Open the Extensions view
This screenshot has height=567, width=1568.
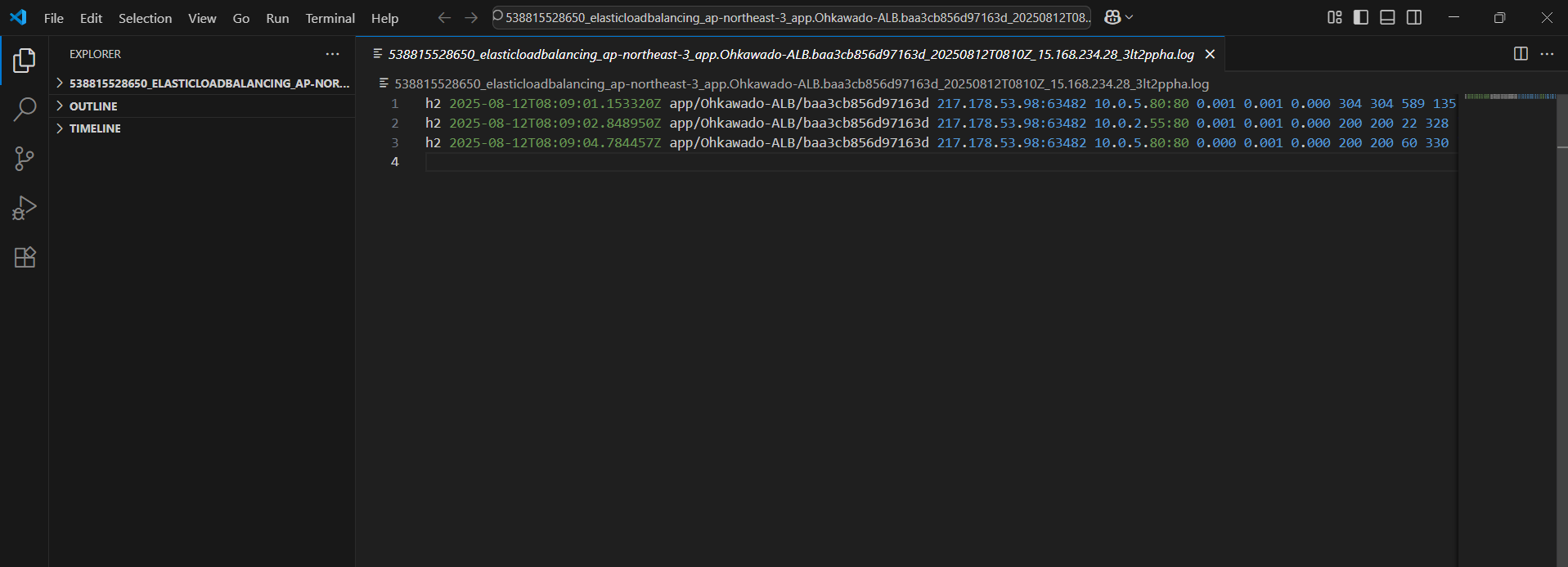(x=25, y=257)
